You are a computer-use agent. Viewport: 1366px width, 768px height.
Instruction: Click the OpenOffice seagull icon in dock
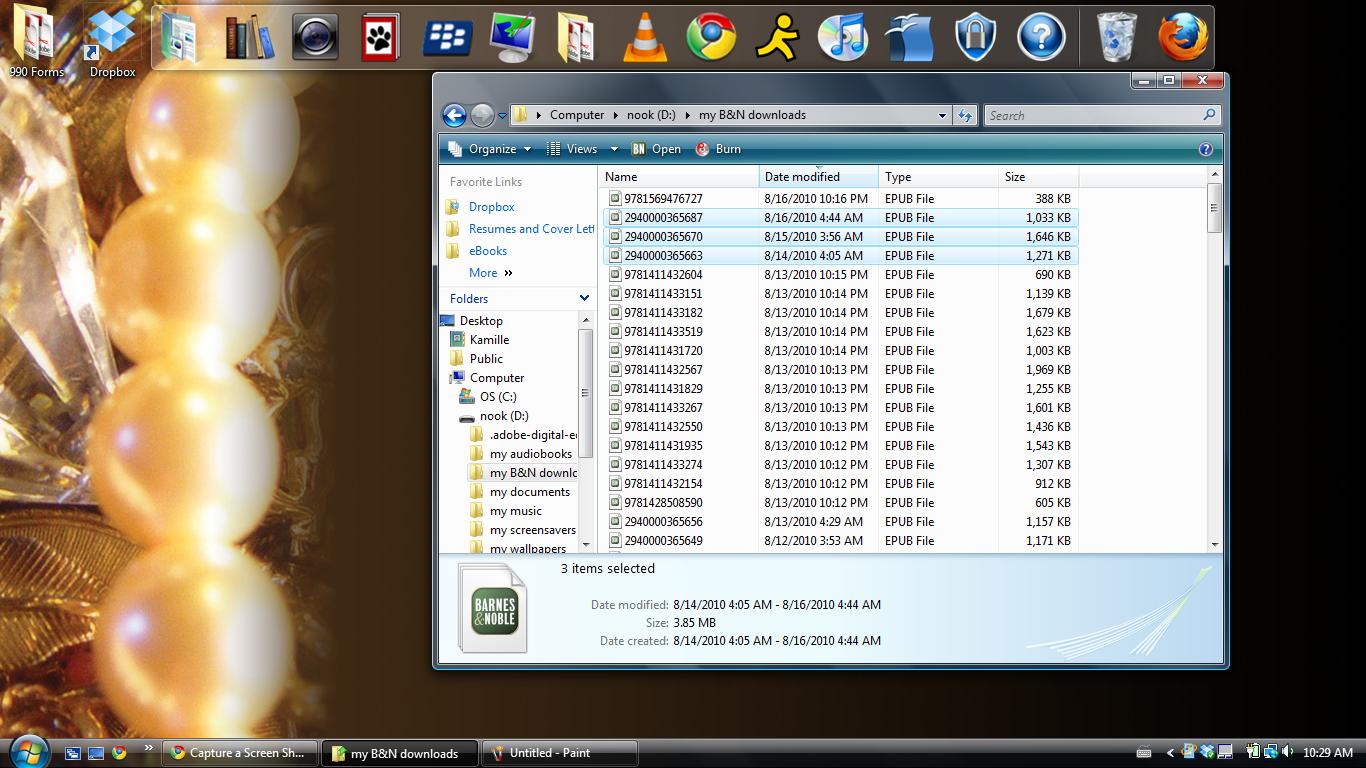coord(908,37)
